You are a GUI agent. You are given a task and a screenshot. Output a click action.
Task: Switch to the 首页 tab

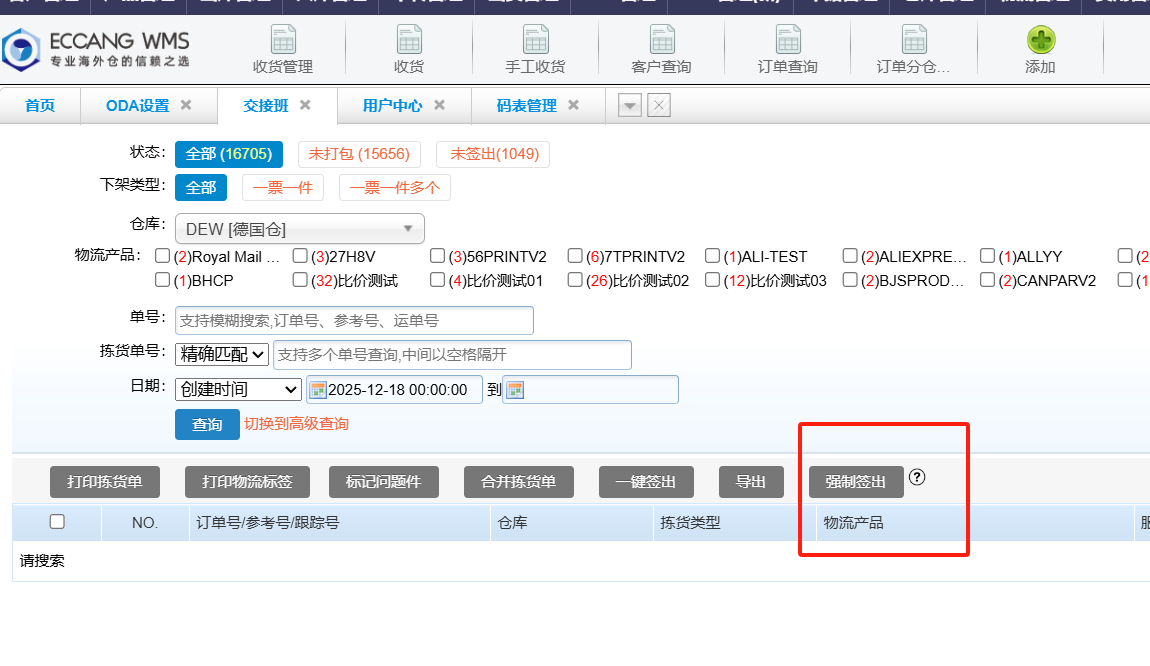click(40, 106)
